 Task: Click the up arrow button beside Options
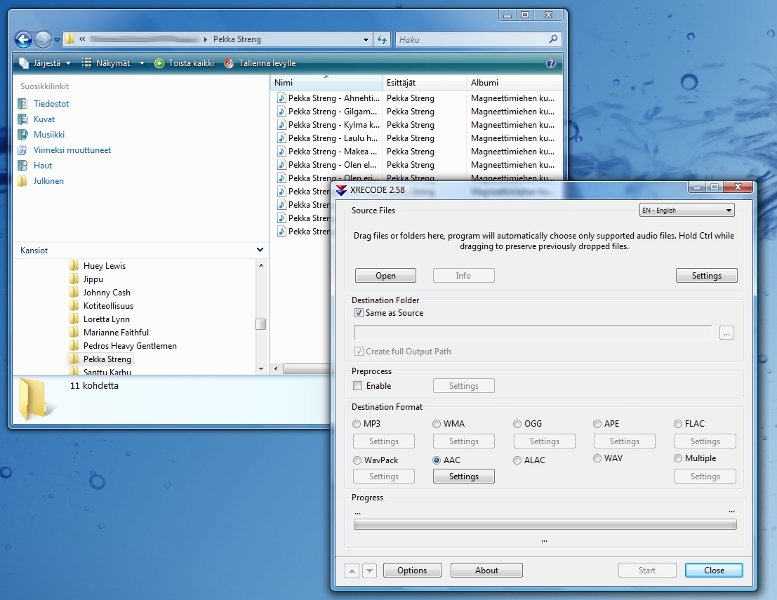[x=352, y=571]
